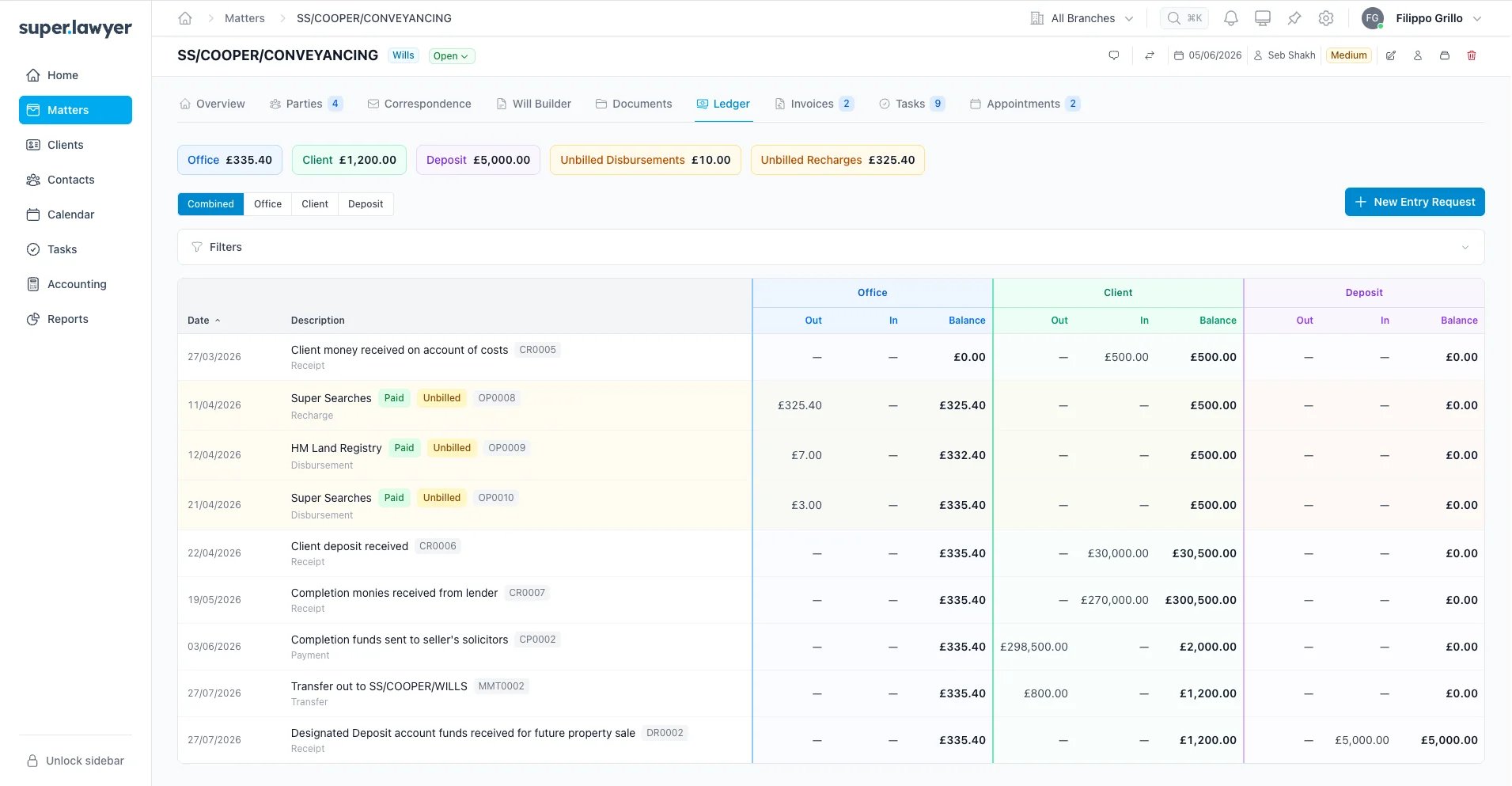1512x786 pixels.
Task: Open the Overview tab
Action: (x=212, y=104)
